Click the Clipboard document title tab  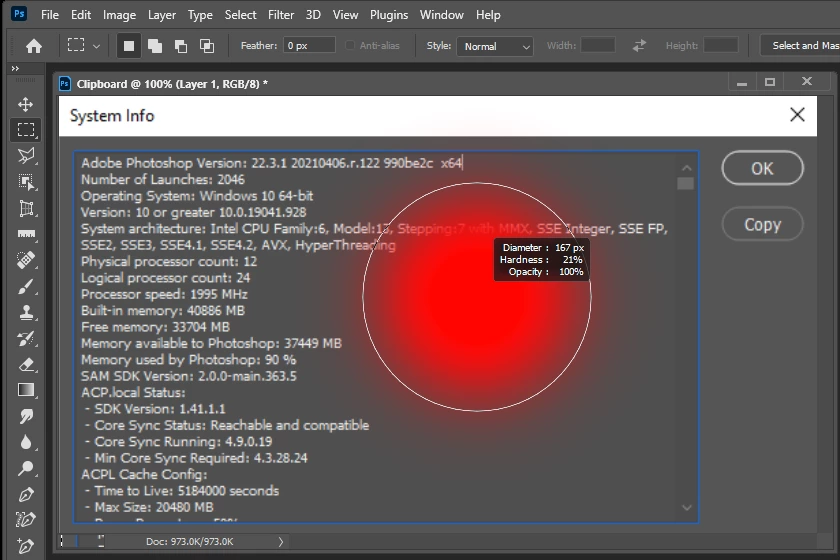(x=172, y=84)
